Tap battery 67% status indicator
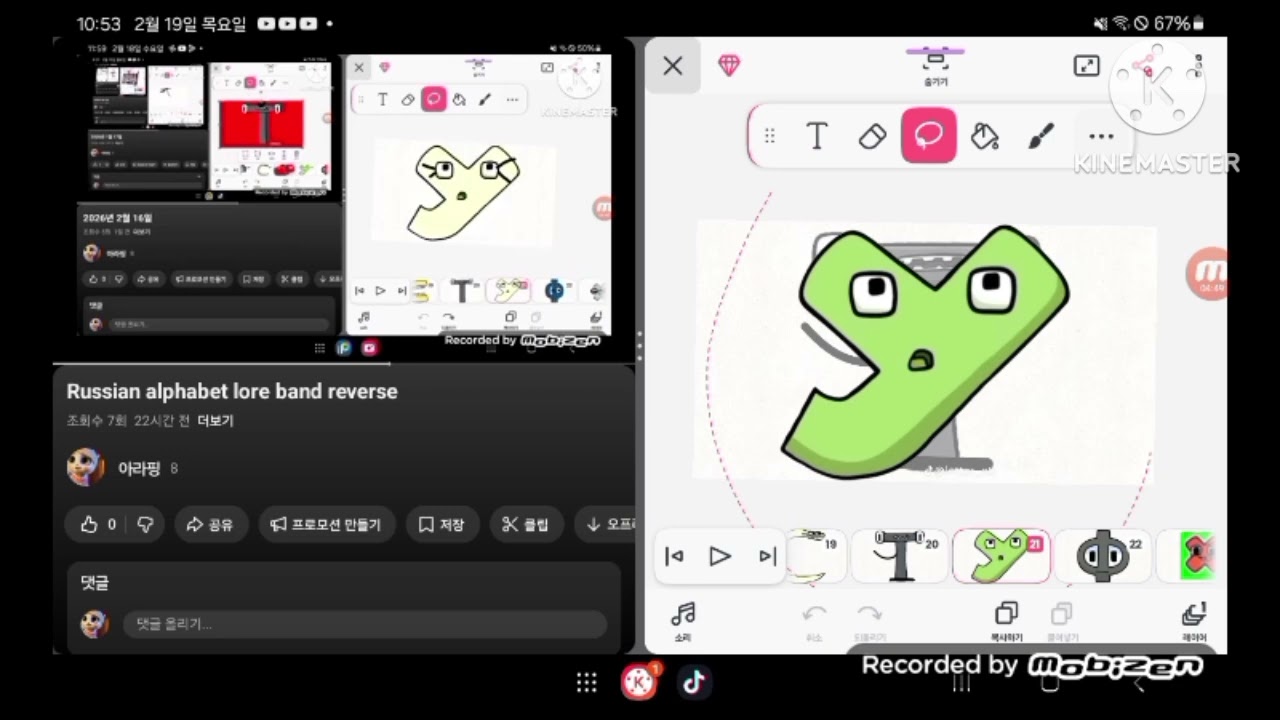Image resolution: width=1280 pixels, height=720 pixels. click(x=1178, y=23)
